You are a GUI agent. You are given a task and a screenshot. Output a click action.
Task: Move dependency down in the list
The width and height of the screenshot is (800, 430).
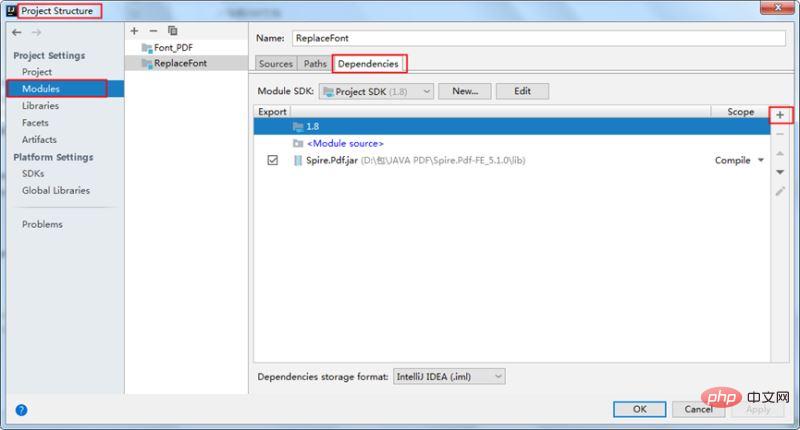click(780, 172)
